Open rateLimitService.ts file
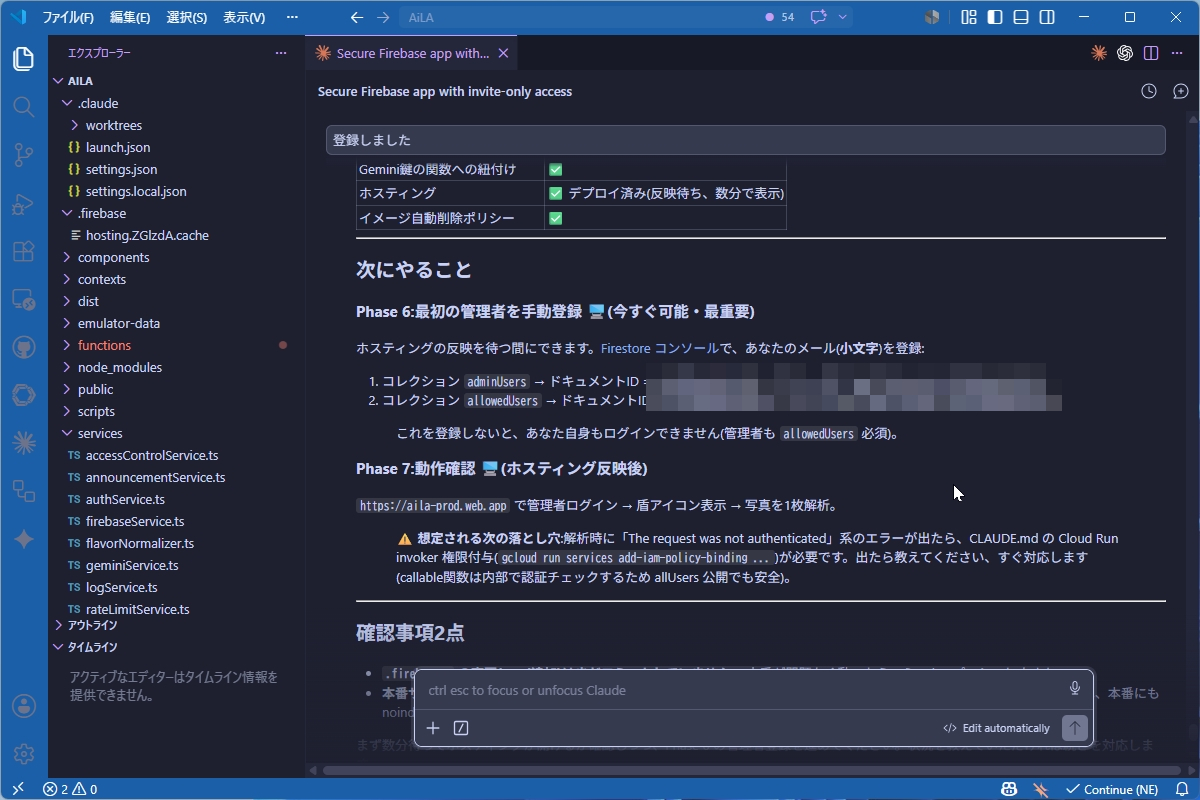Viewport: 1200px width, 800px height. pyautogui.click(x=177, y=609)
